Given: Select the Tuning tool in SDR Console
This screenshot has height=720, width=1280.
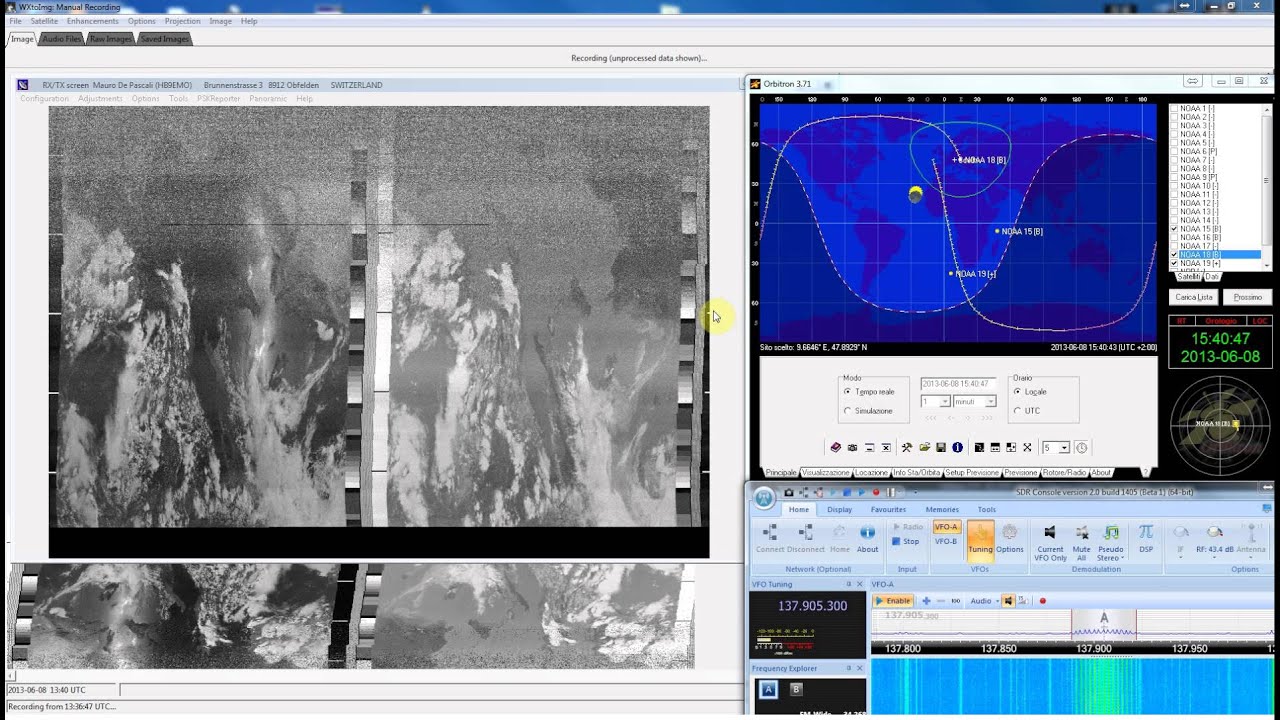Looking at the screenshot, I should pos(980,540).
